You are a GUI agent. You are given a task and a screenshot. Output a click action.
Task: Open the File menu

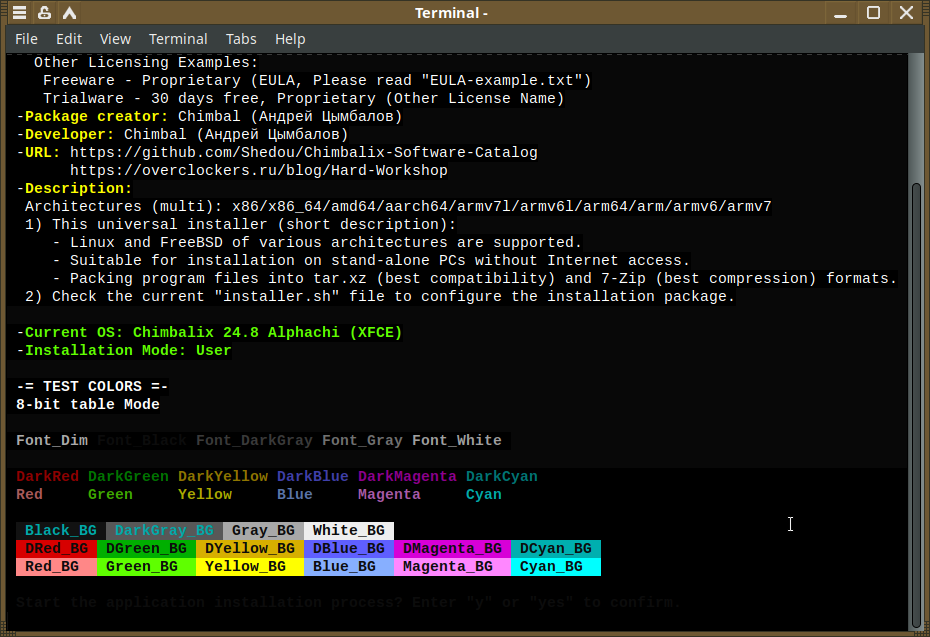26,39
